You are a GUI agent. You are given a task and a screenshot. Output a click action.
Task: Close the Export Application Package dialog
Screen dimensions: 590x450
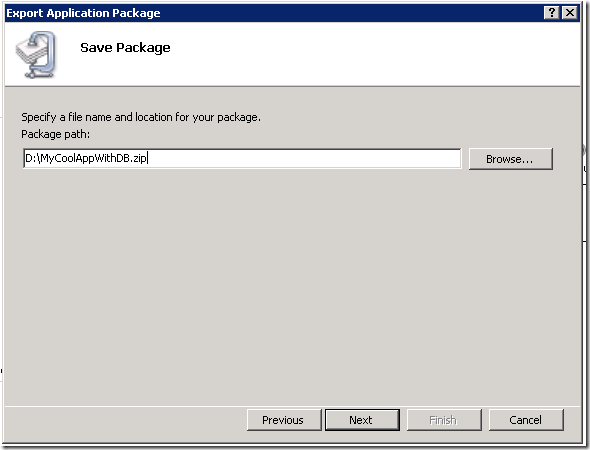[x=570, y=13]
